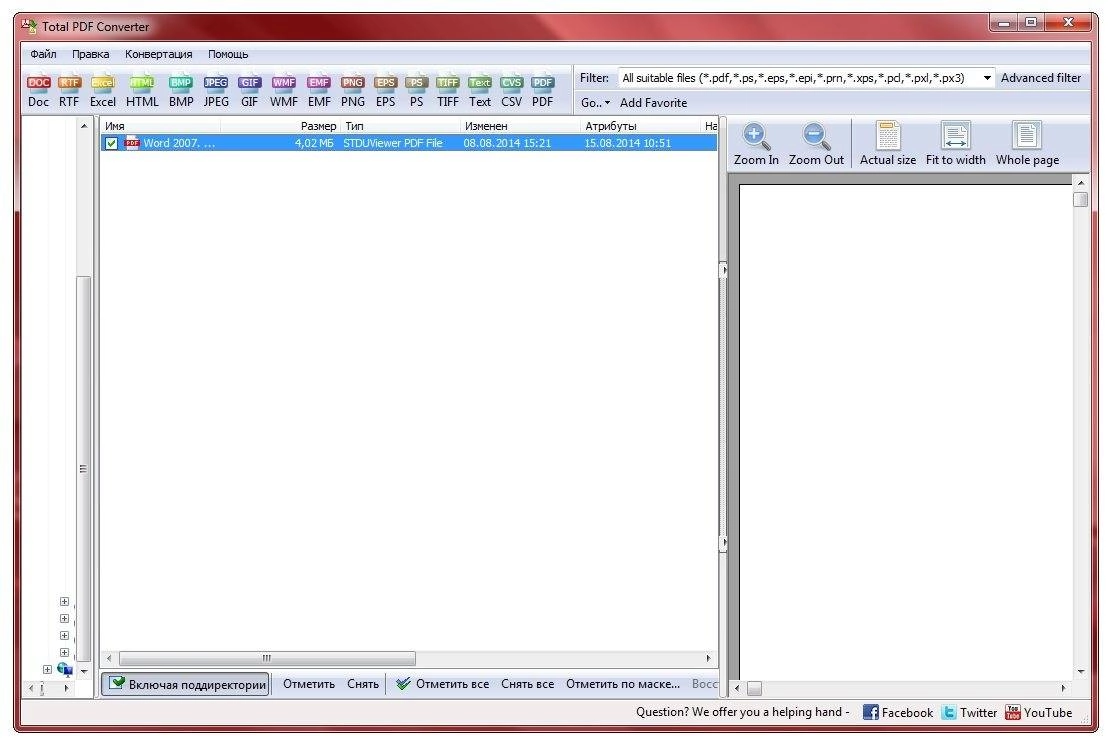The width and height of the screenshot is (1116, 752).
Task: Select the Word 2007 file name
Action: 179,143
